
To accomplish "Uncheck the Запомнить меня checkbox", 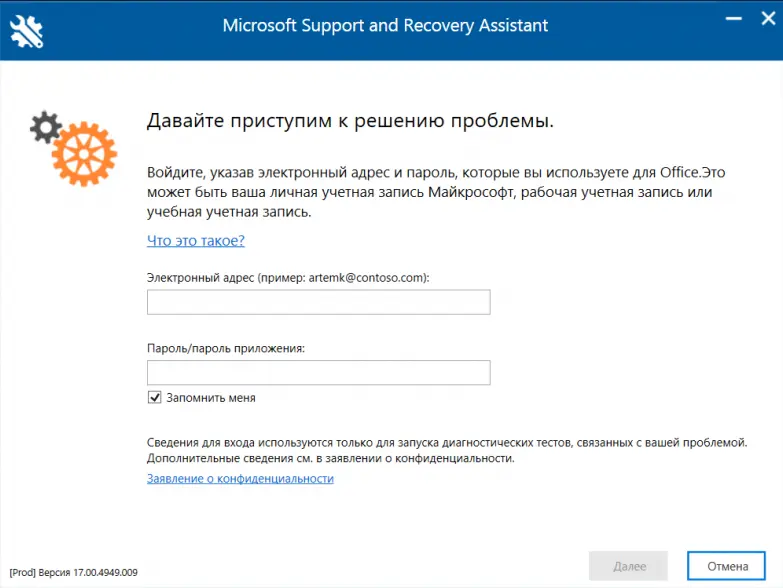I will coord(155,397).
